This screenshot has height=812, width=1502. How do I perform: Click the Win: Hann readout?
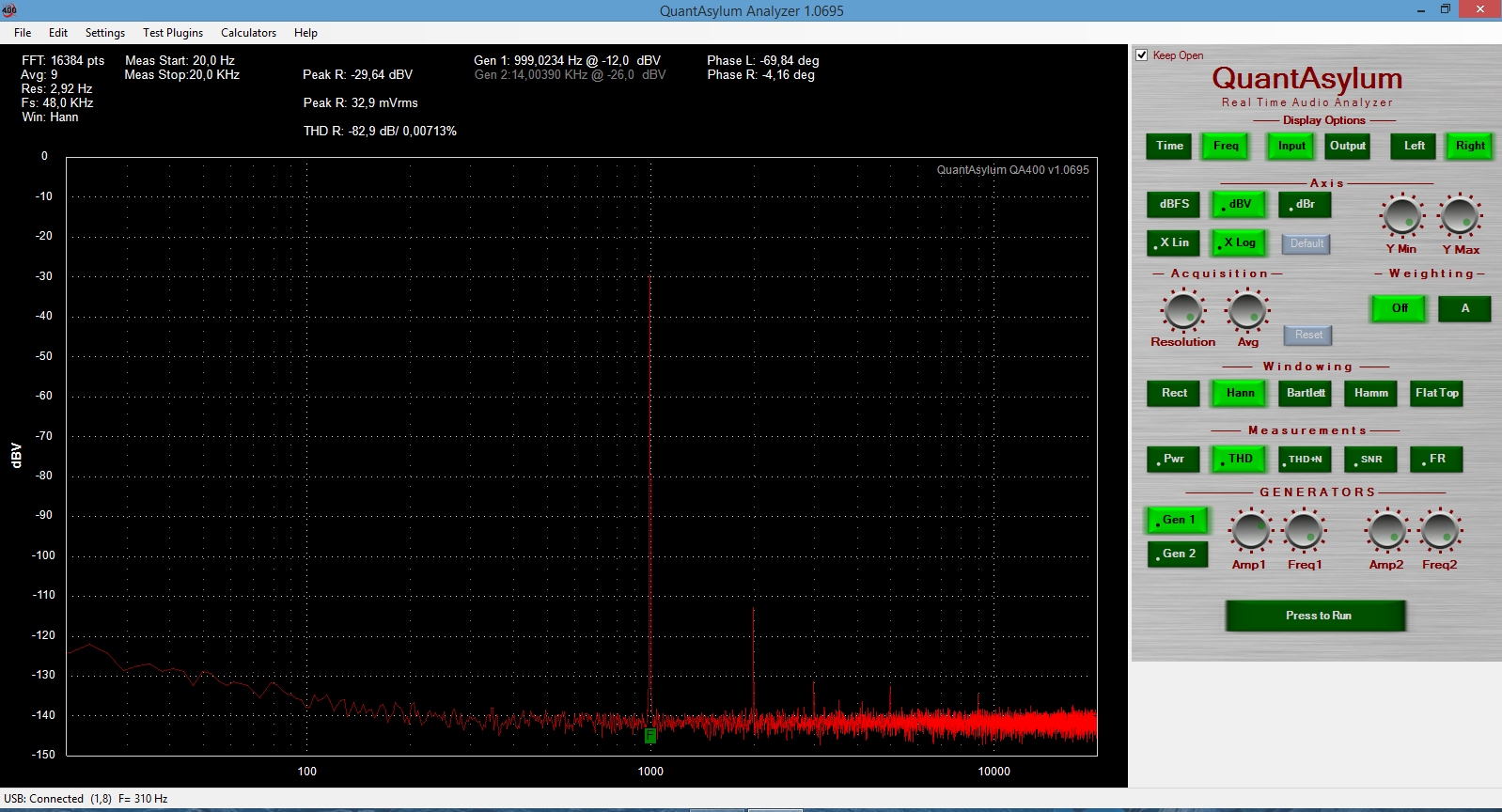50,117
